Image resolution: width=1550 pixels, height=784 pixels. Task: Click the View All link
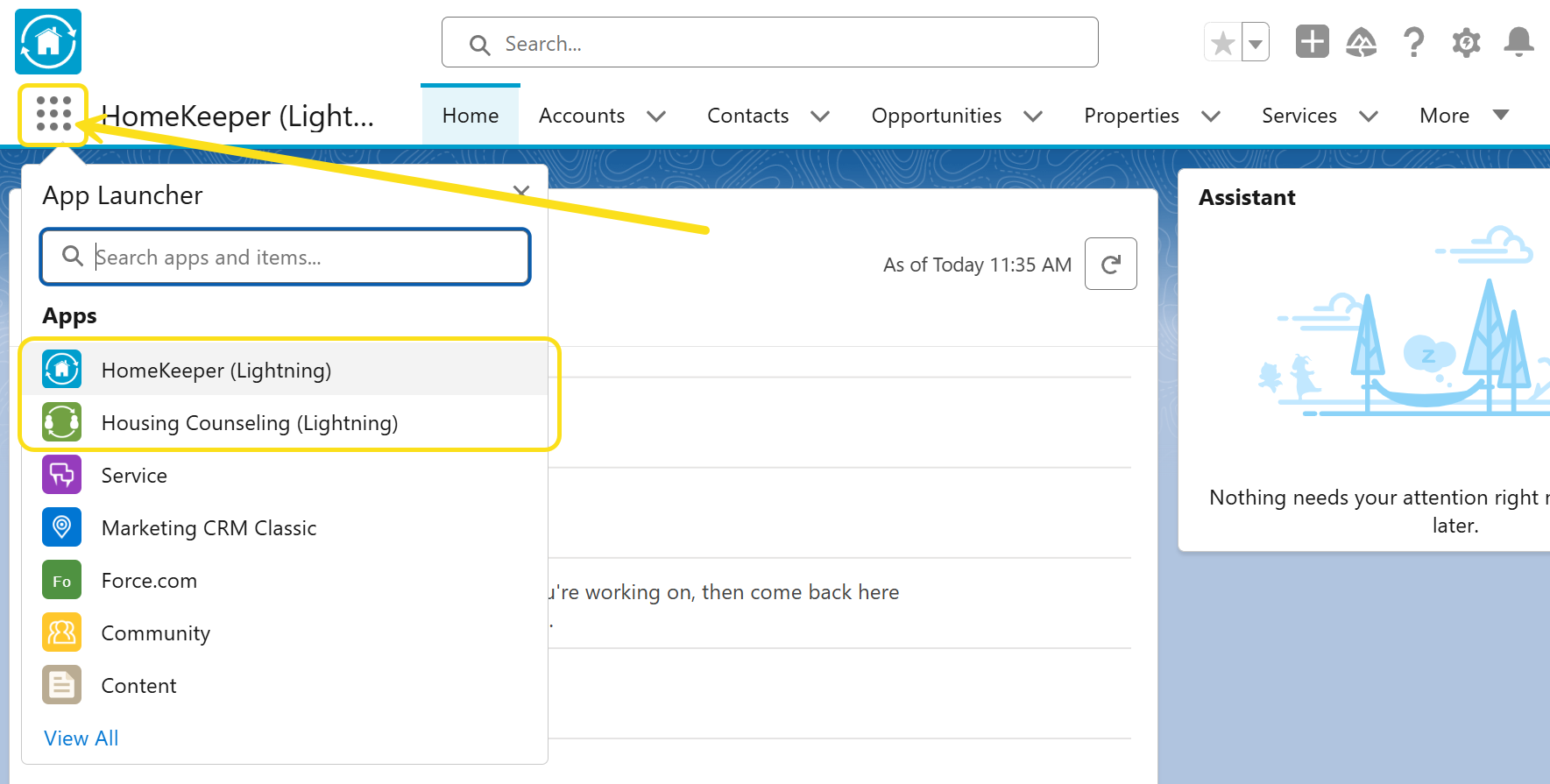tap(81, 738)
